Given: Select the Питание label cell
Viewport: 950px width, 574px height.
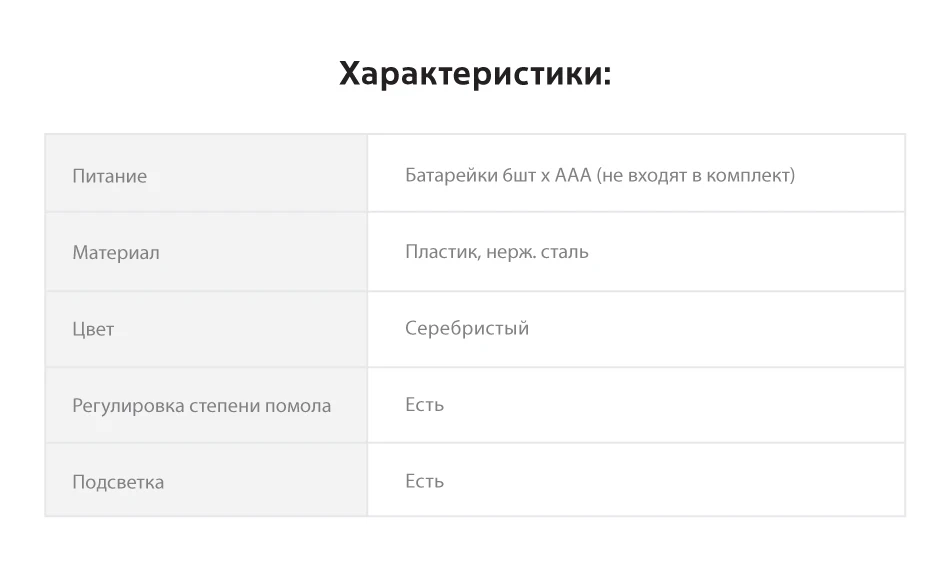Looking at the screenshot, I should click(x=206, y=173).
